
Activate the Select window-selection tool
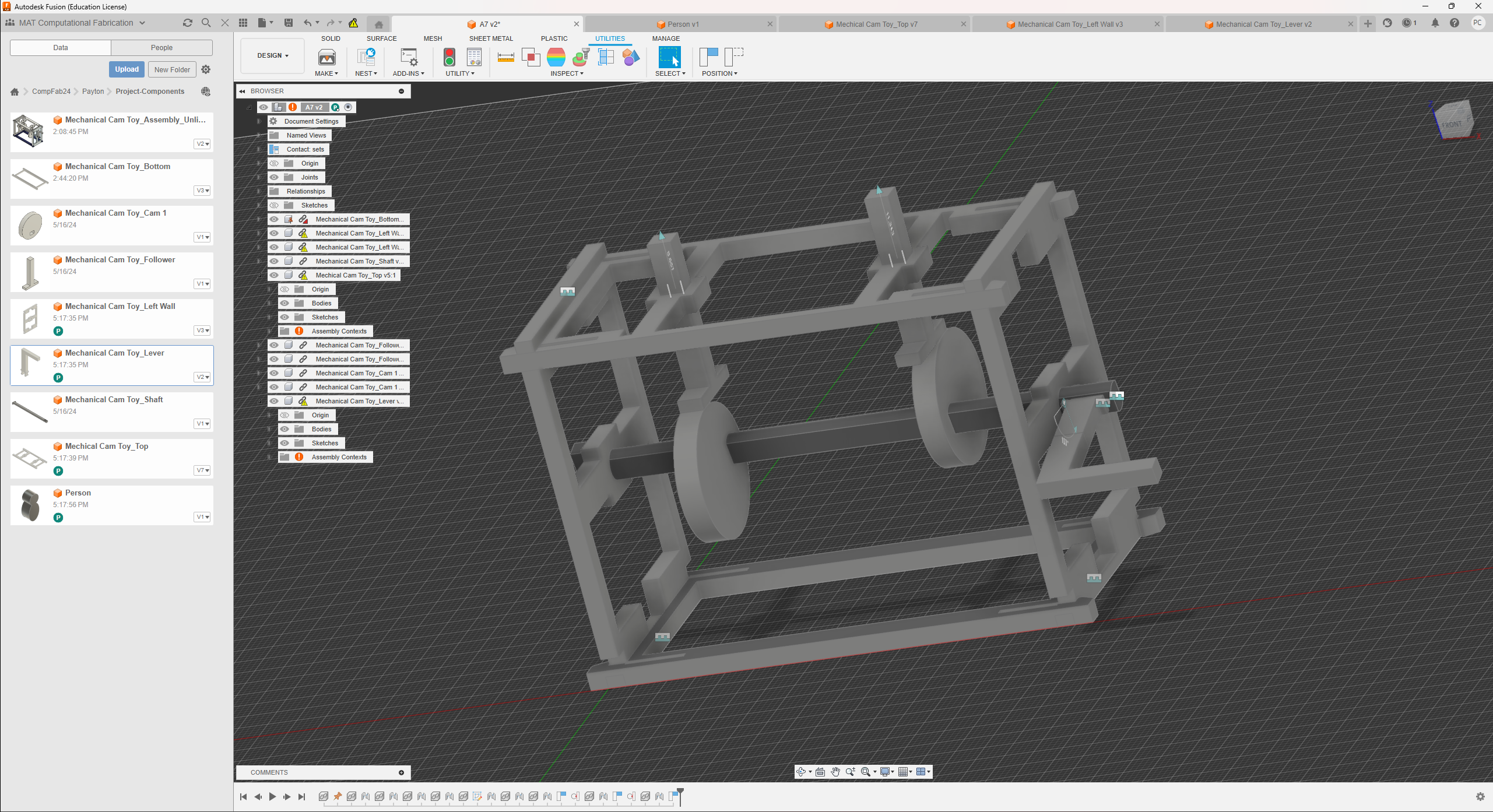669,57
